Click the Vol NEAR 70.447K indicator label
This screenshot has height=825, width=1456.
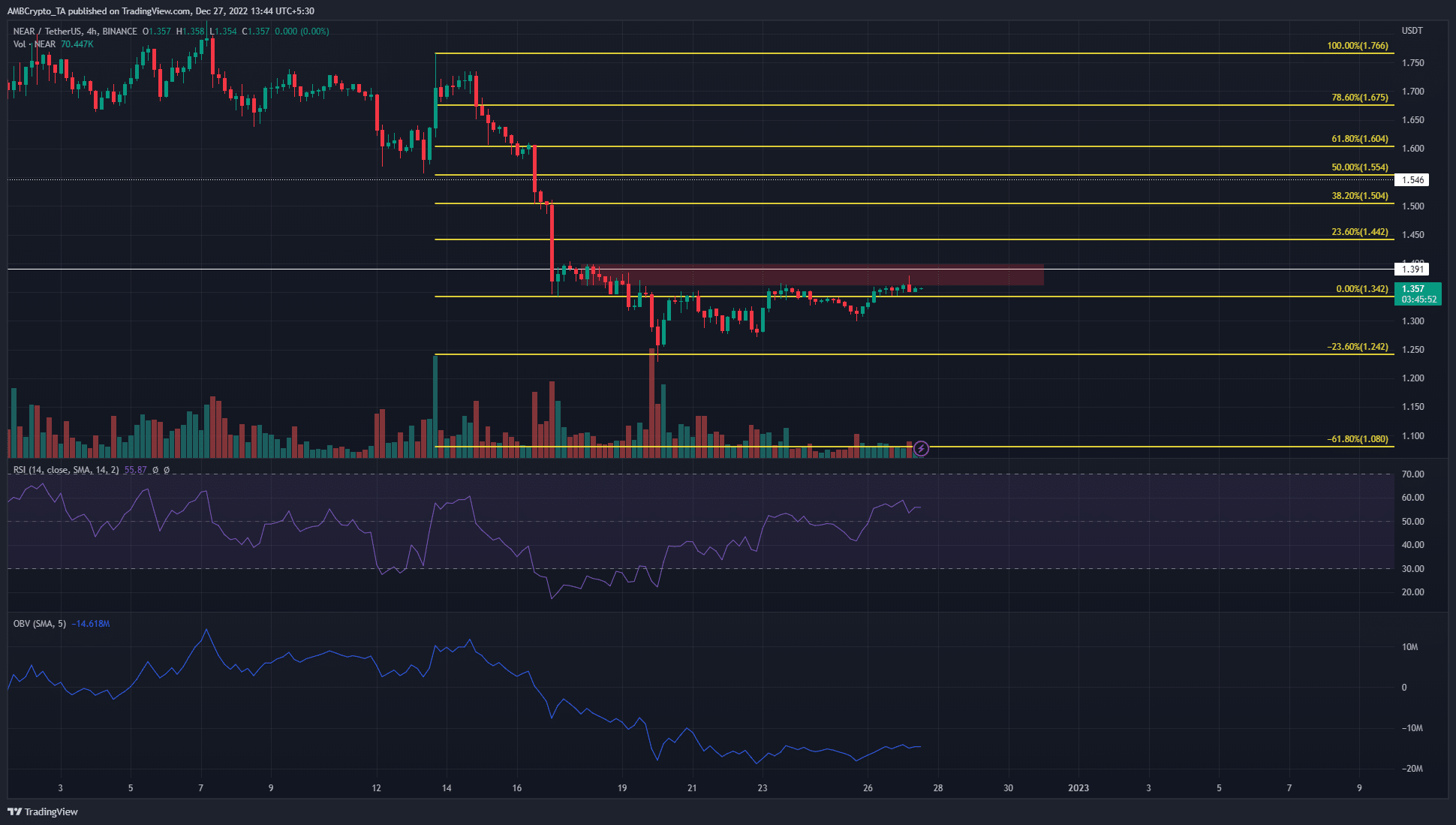click(x=53, y=44)
